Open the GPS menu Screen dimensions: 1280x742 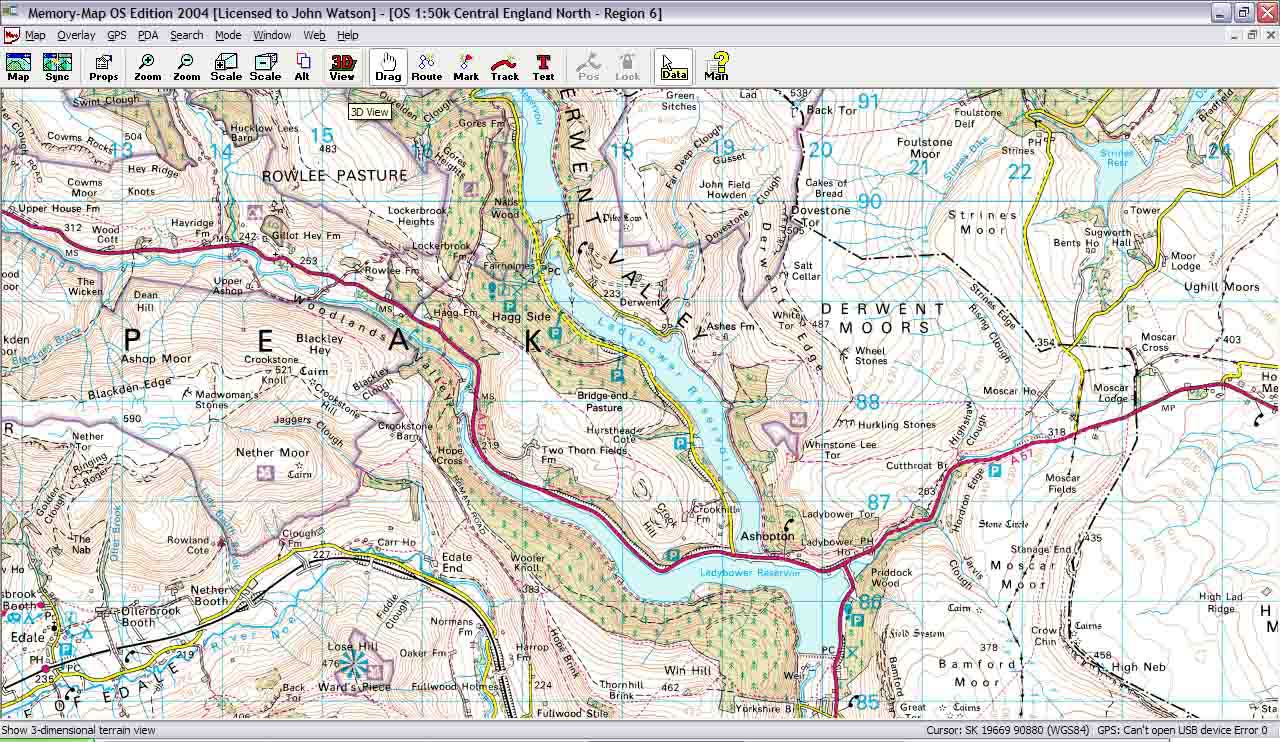[x=117, y=35]
